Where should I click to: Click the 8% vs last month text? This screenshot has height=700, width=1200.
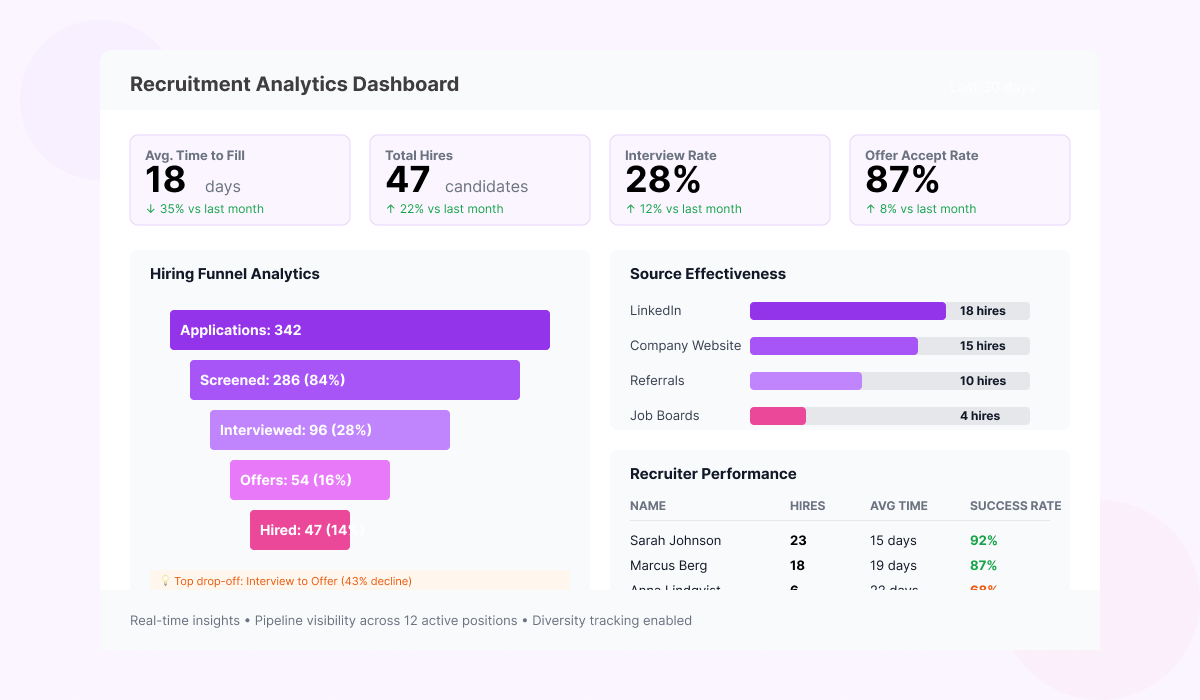[928, 209]
